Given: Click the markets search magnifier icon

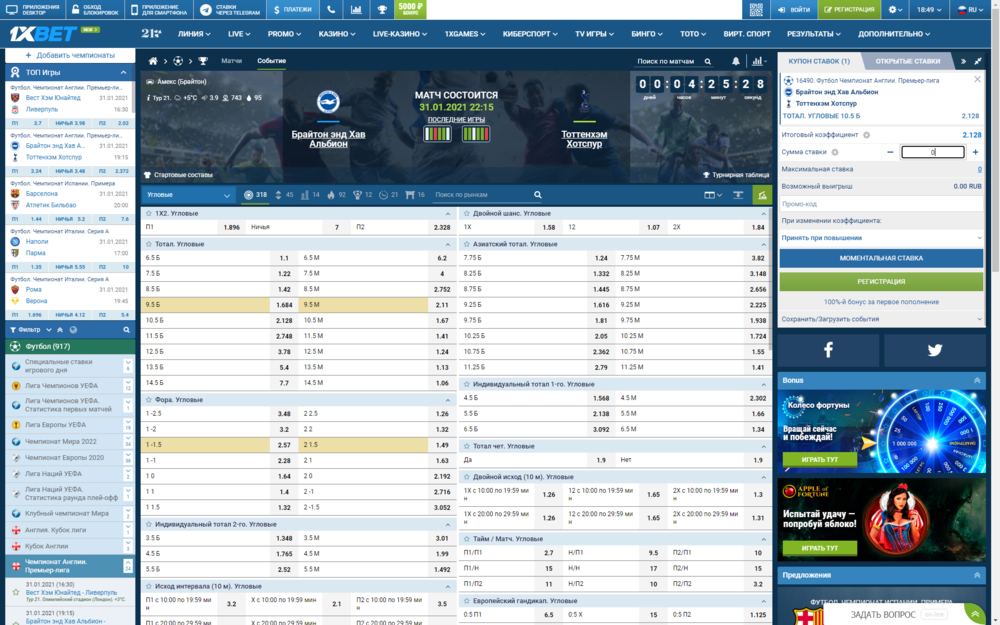Looking at the screenshot, I should [x=538, y=195].
